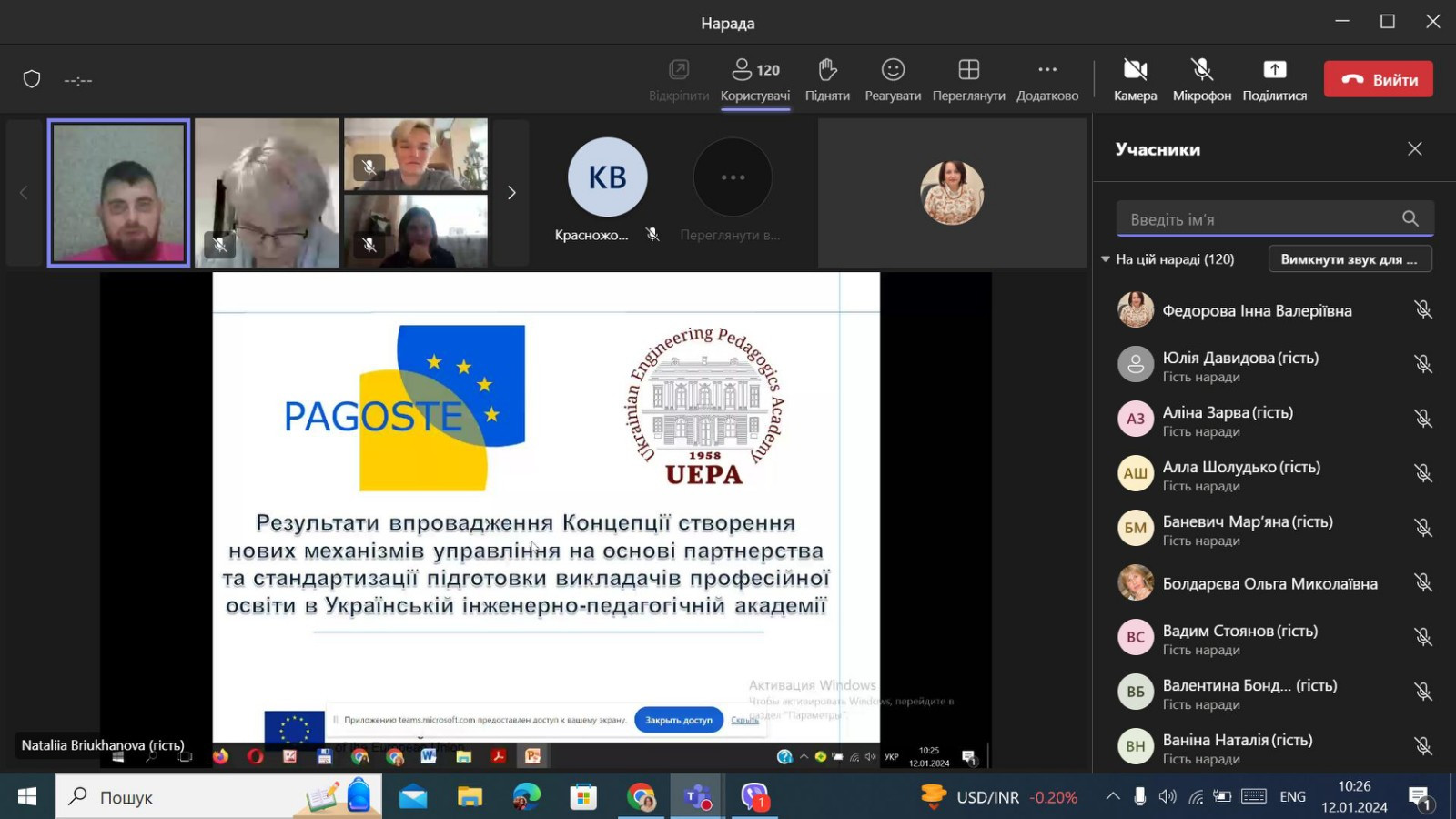The width and height of the screenshot is (1456, 819).
Task: Click the Поділитися share screen icon
Action: [x=1274, y=79]
